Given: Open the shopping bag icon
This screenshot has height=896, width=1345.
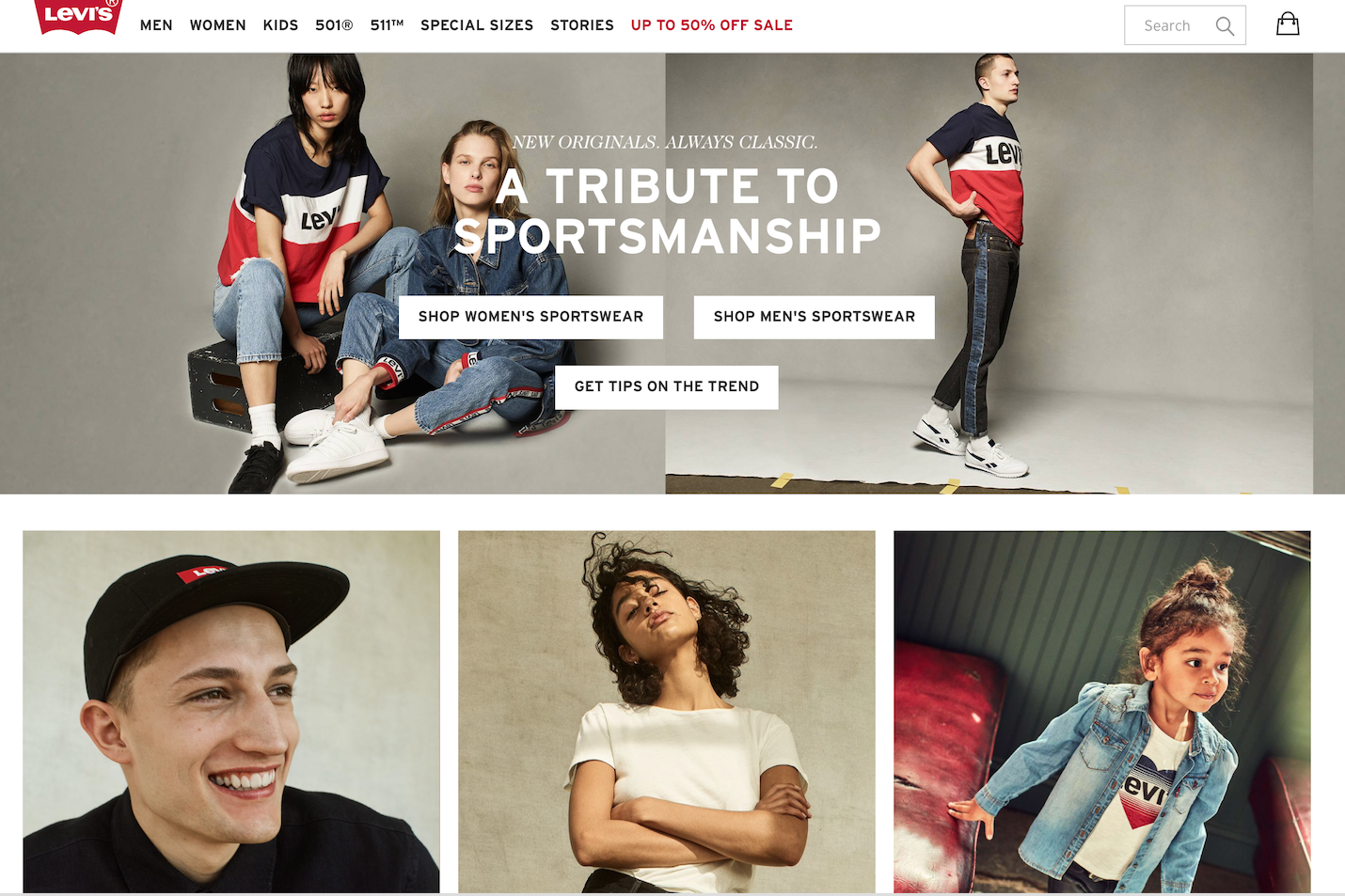Looking at the screenshot, I should [x=1288, y=24].
